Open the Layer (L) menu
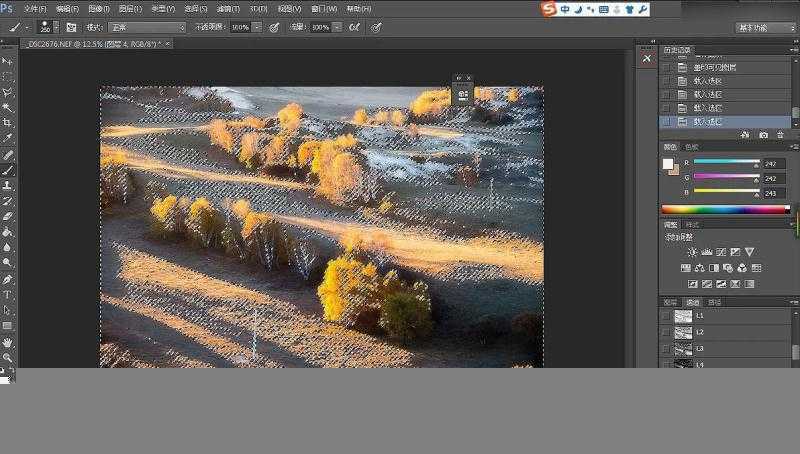The image size is (800, 454). [x=130, y=9]
